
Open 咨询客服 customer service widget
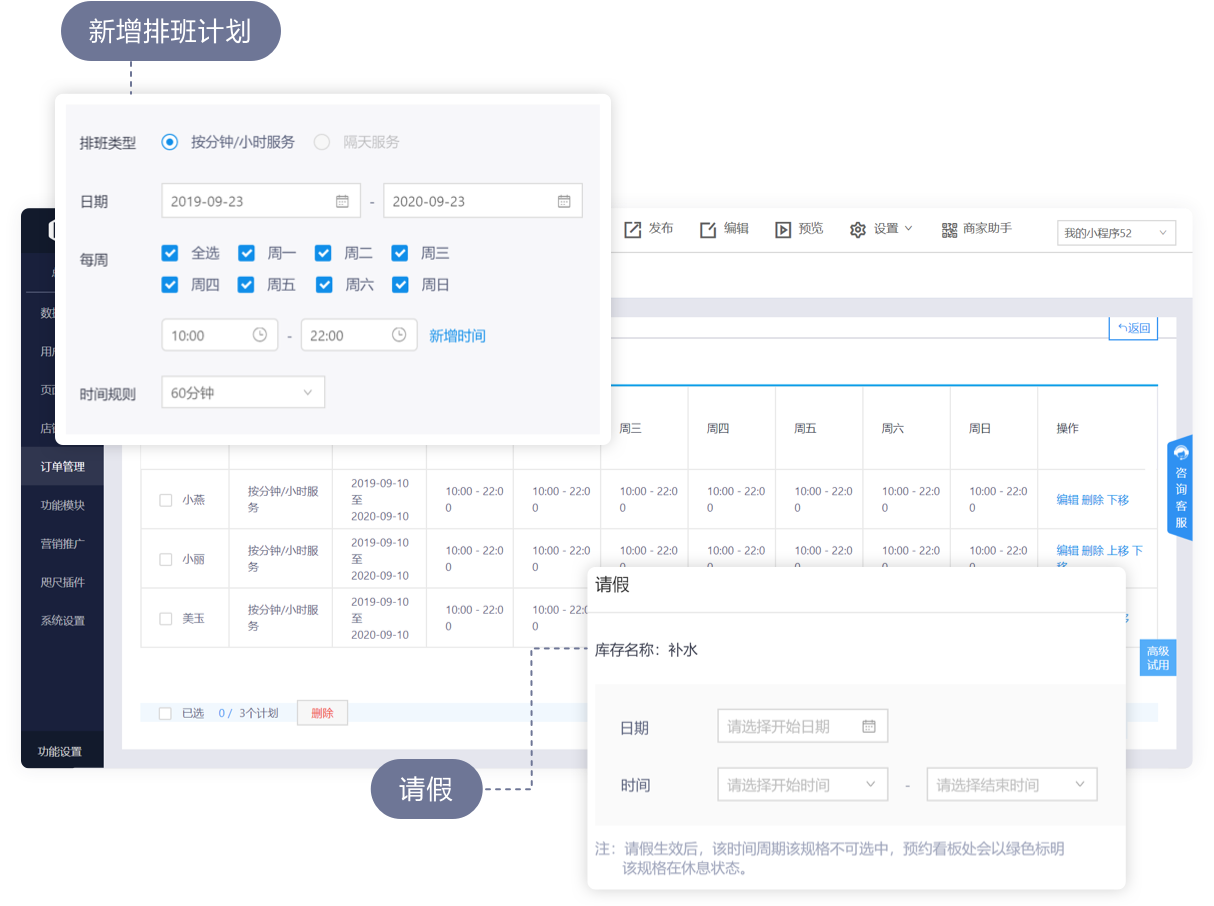click(x=1181, y=488)
